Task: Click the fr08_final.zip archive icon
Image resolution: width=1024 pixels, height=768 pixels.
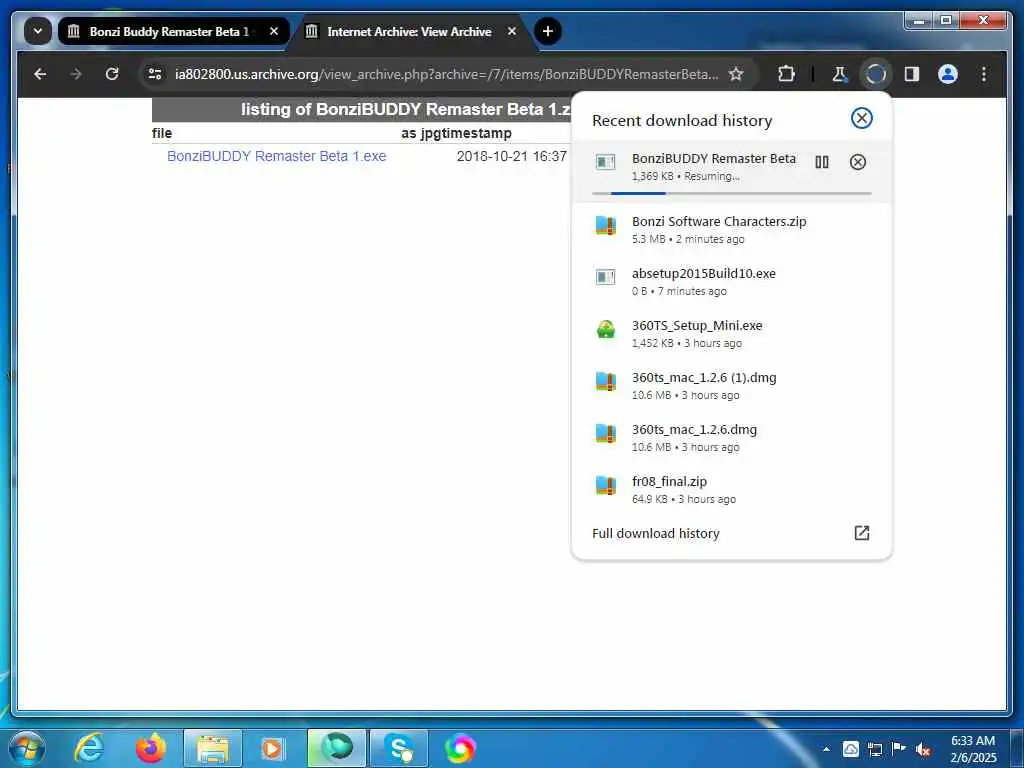Action: click(605, 485)
